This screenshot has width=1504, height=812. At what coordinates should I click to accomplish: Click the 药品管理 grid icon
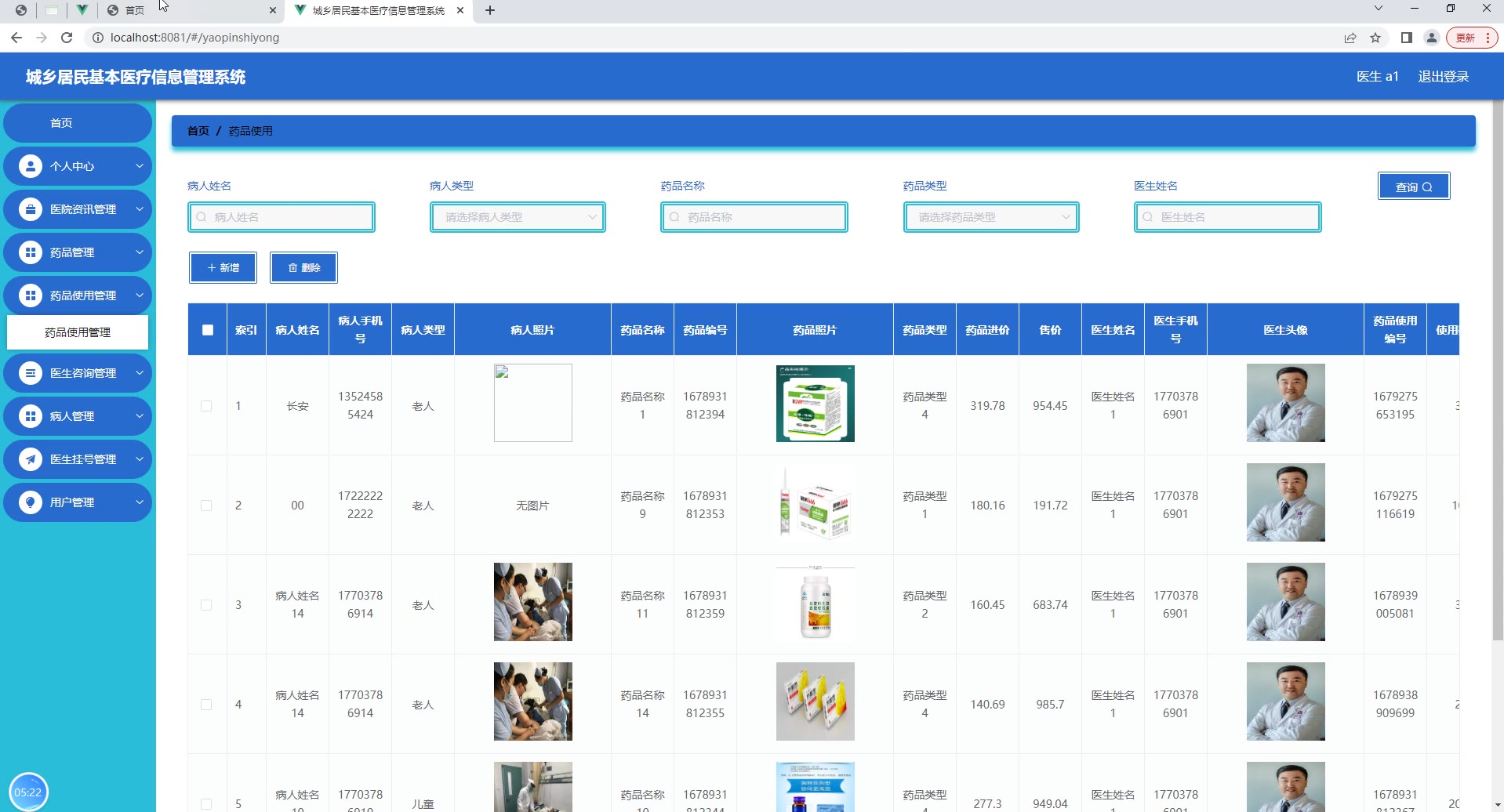(x=30, y=252)
